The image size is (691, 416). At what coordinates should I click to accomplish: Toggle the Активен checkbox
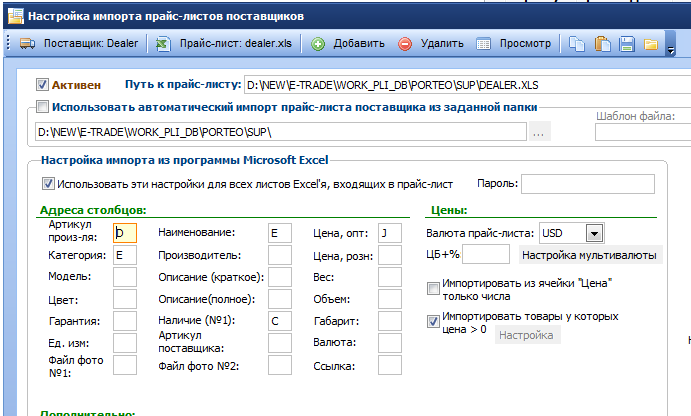click(42, 85)
